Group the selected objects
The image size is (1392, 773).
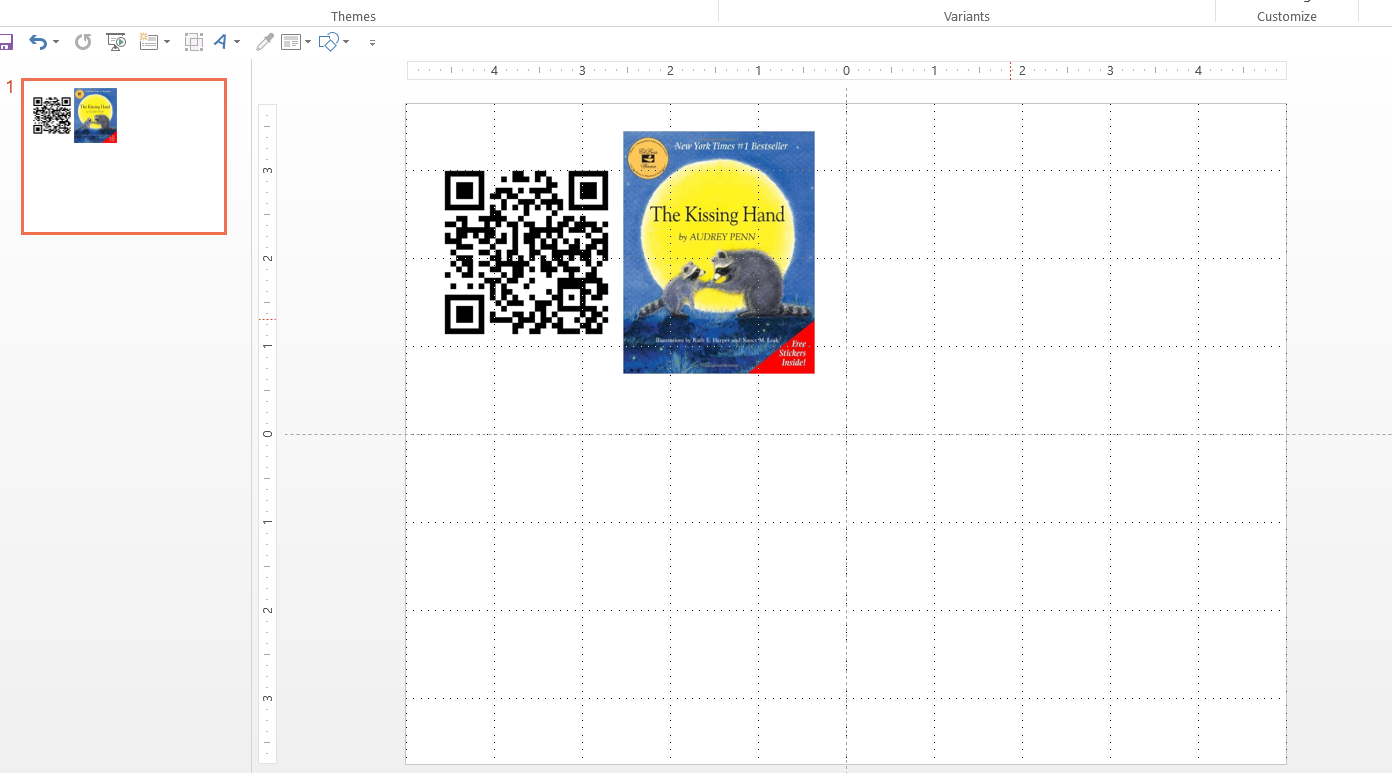[193, 42]
